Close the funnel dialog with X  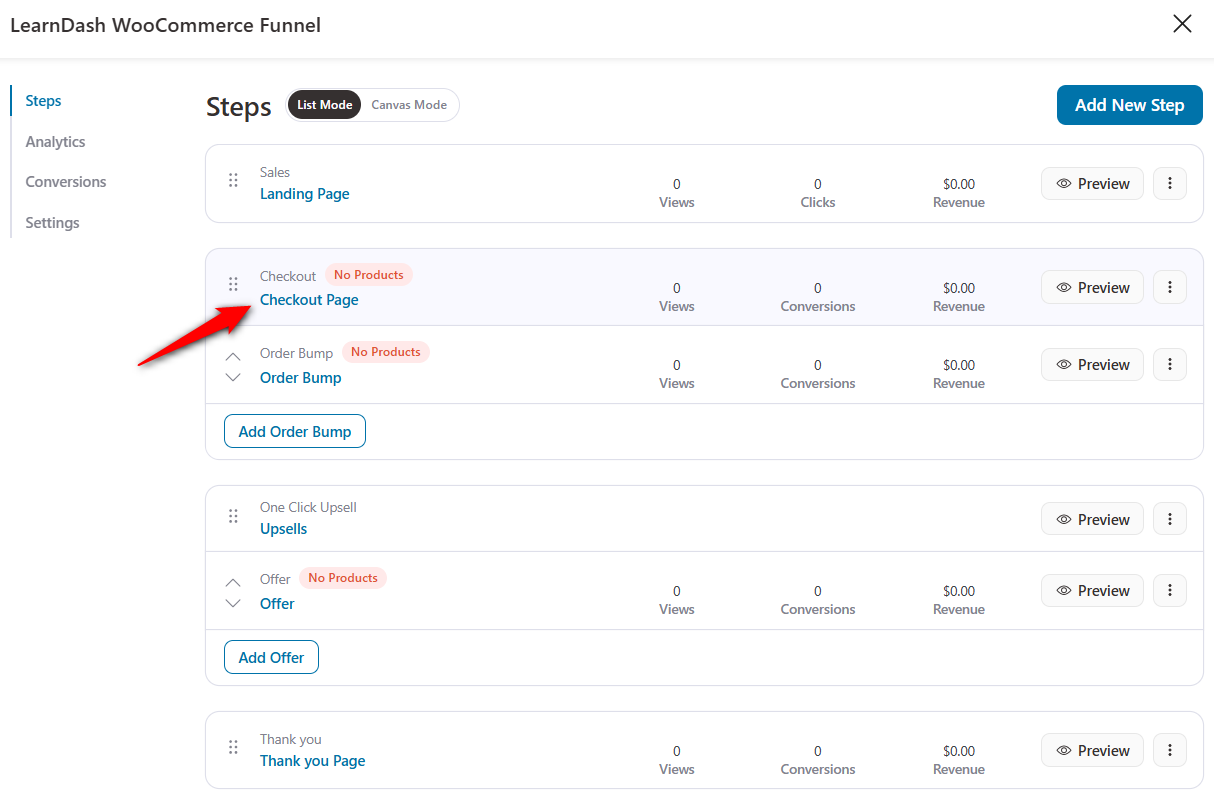point(1182,24)
